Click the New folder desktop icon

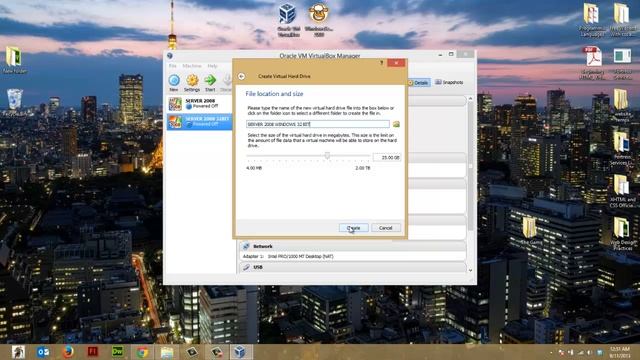(14, 60)
